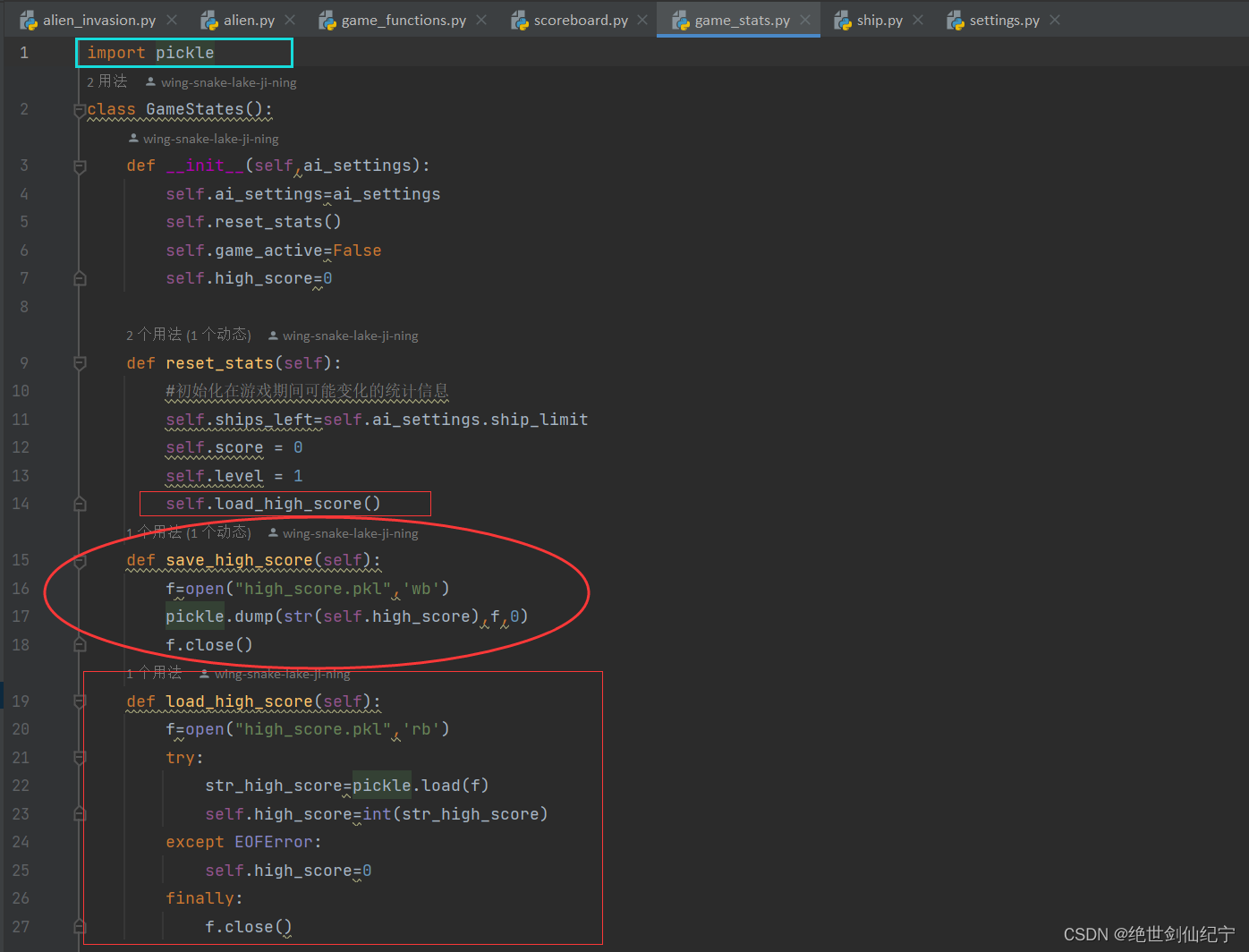Image resolution: width=1249 pixels, height=952 pixels.
Task: Click 'self.reset_stats()' call on line 5
Action: (253, 222)
